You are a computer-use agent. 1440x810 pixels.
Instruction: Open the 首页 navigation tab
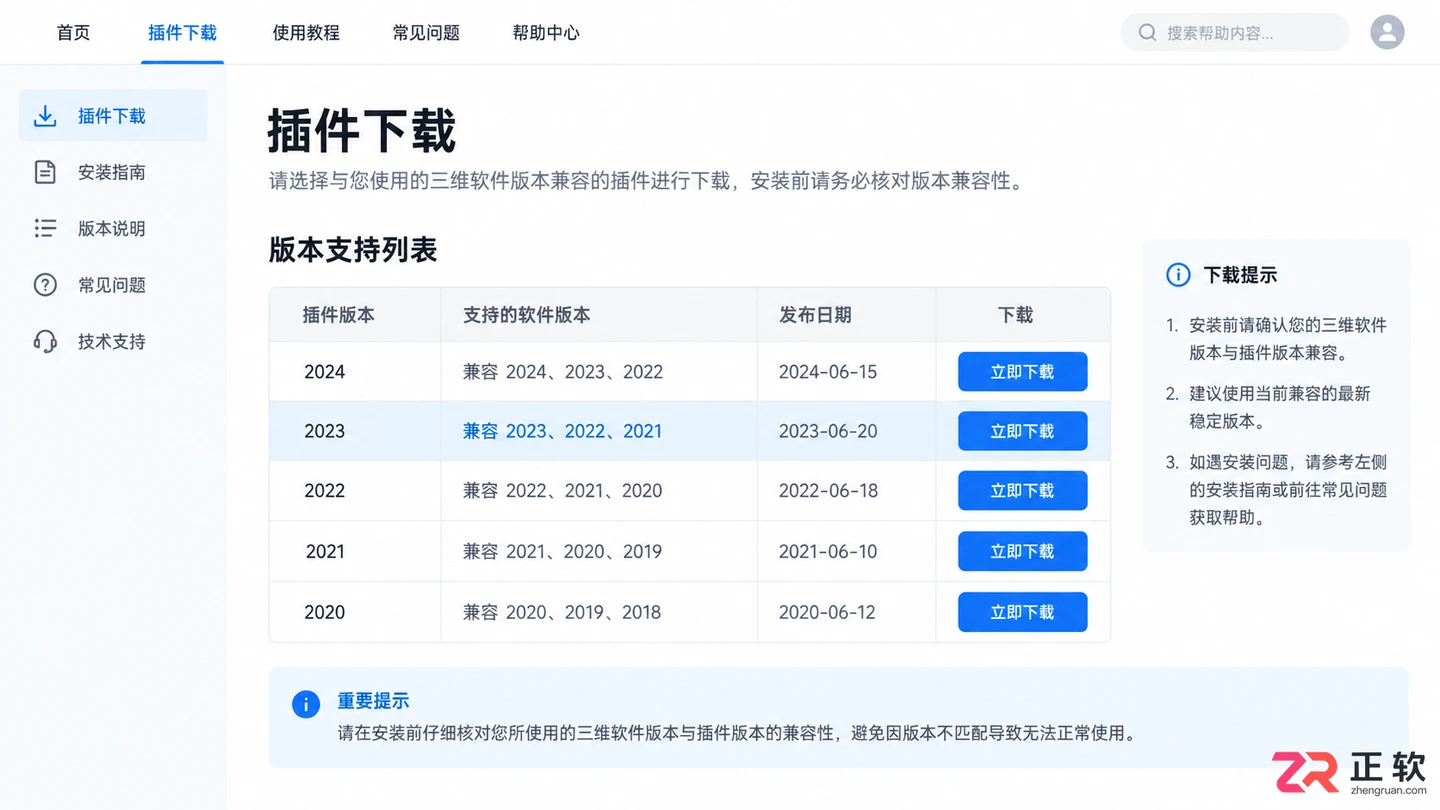pyautogui.click(x=73, y=33)
